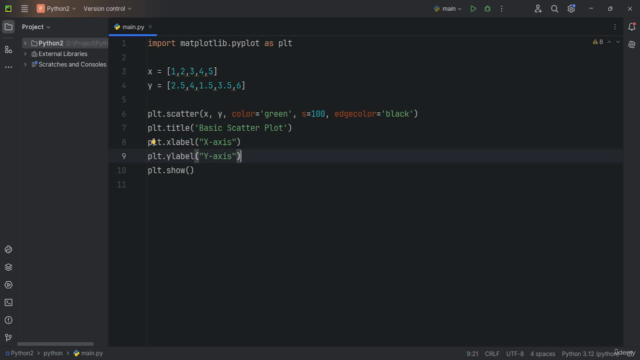Open IDE settings gear
640x360 pixels.
pos(571,9)
